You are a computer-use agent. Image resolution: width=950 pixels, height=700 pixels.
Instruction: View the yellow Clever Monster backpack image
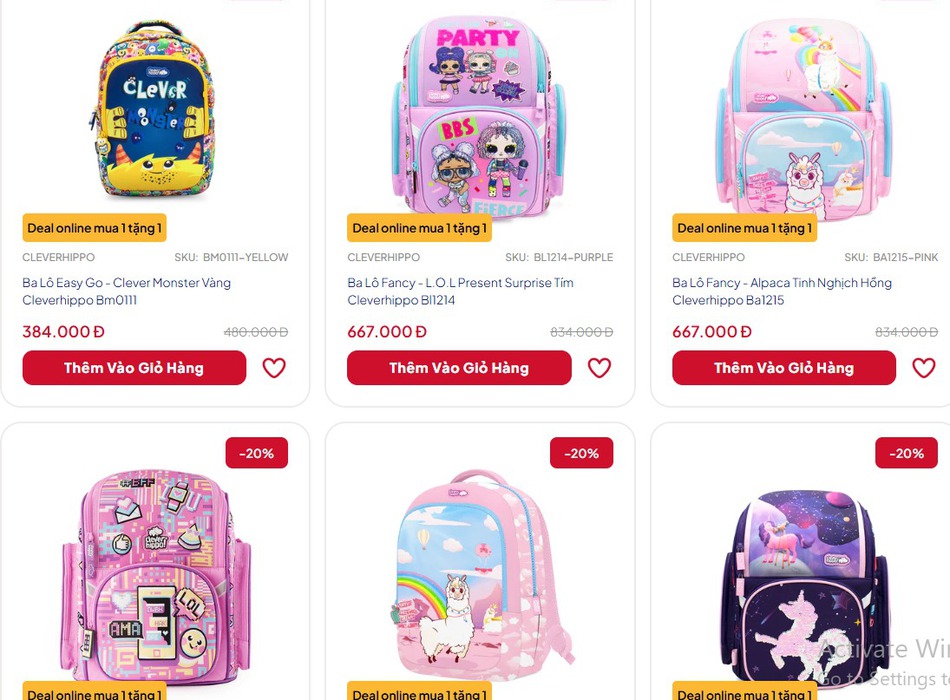(154, 110)
